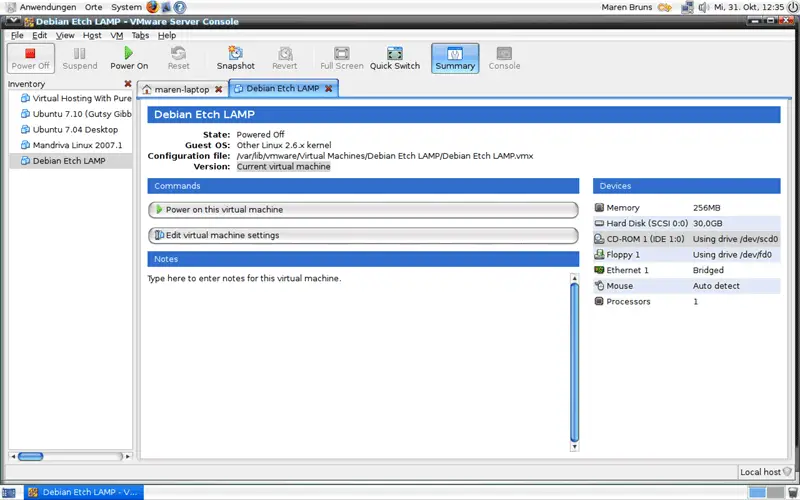Click the Power Off toolbar button

(x=31, y=58)
